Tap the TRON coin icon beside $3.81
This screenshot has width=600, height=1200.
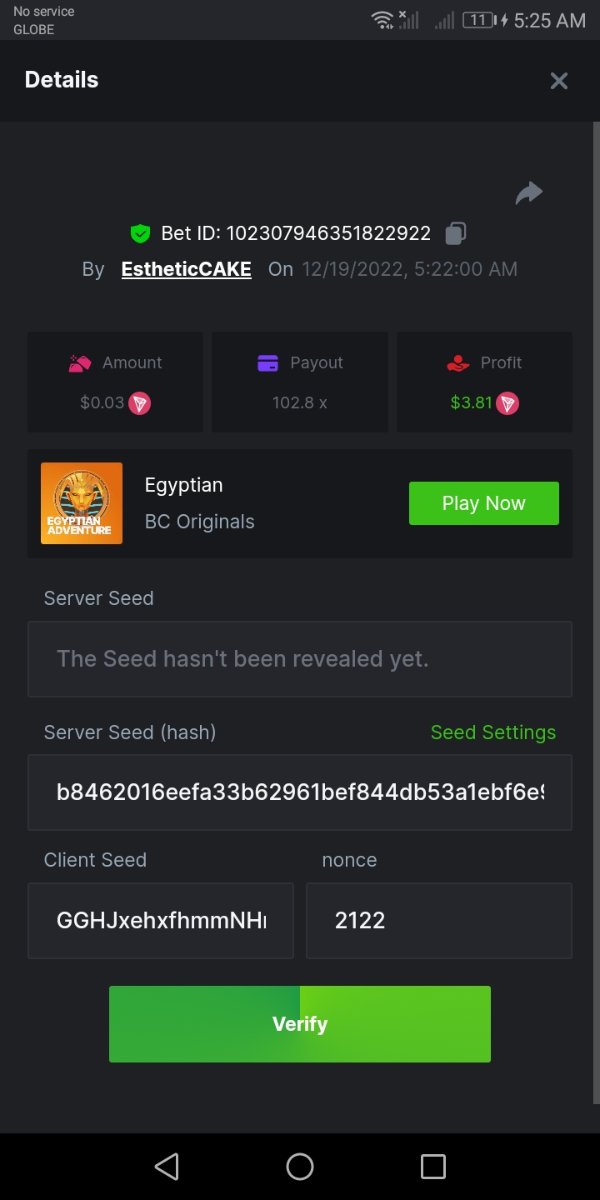pos(508,403)
